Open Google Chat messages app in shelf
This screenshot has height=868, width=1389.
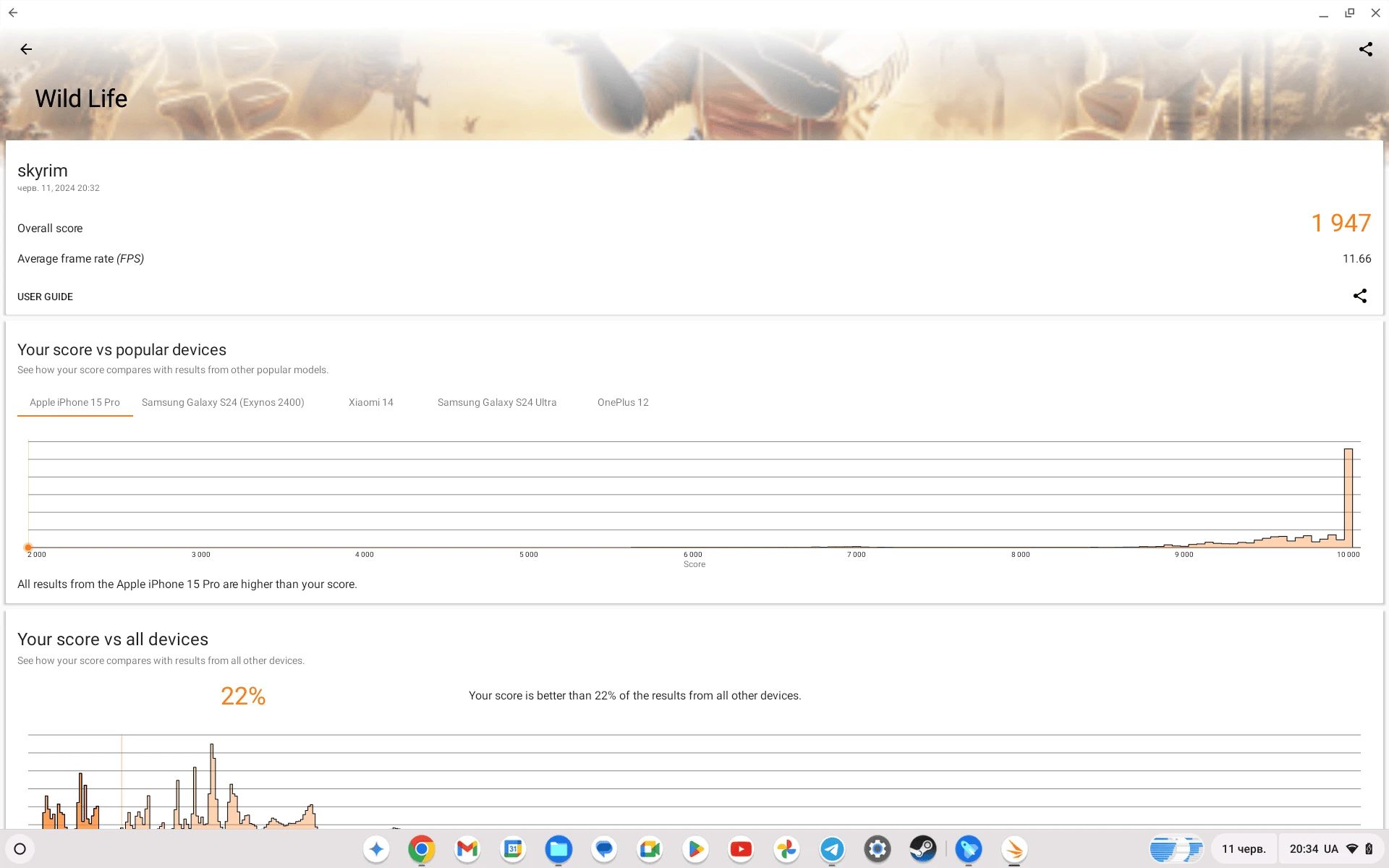coord(604,849)
